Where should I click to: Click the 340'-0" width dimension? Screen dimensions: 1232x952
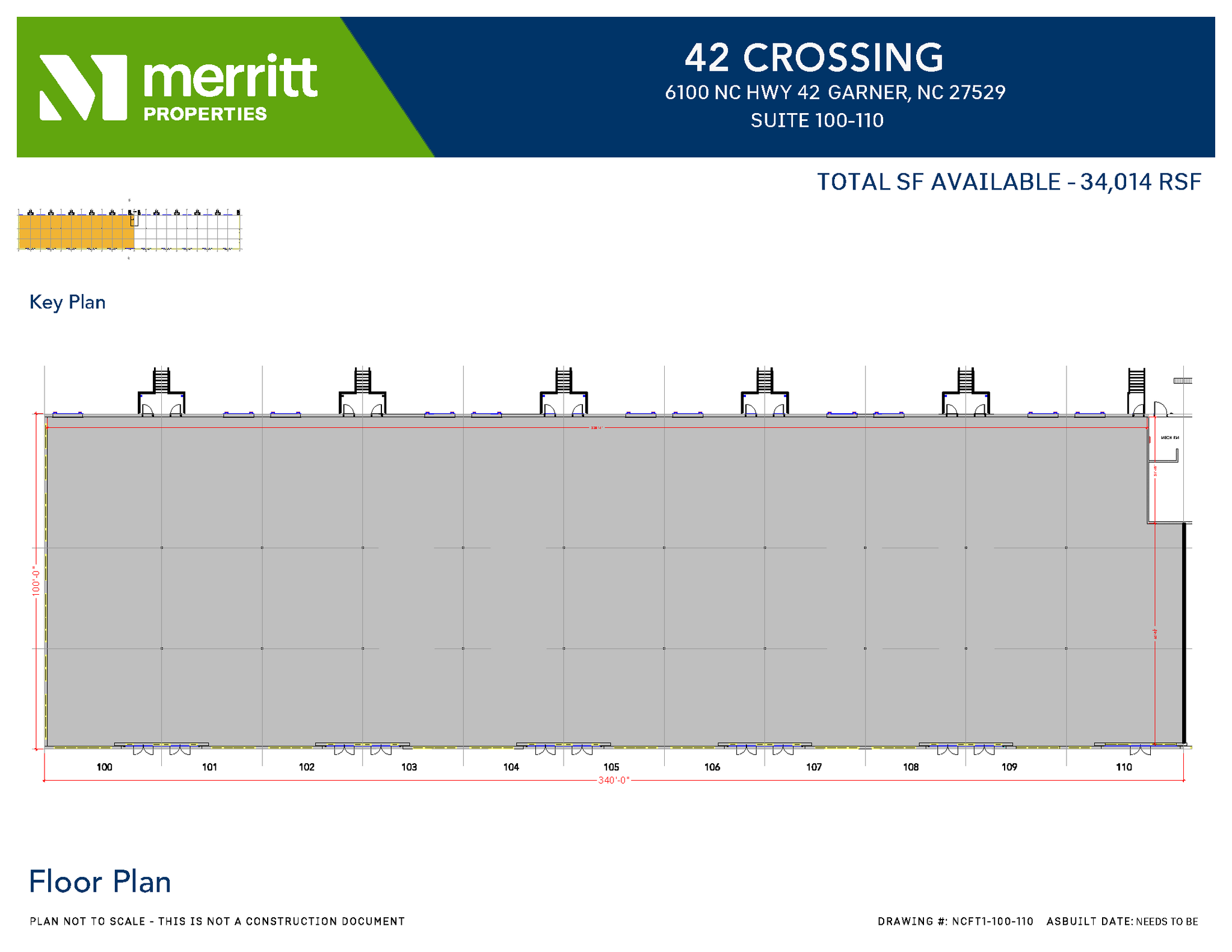[x=614, y=781]
